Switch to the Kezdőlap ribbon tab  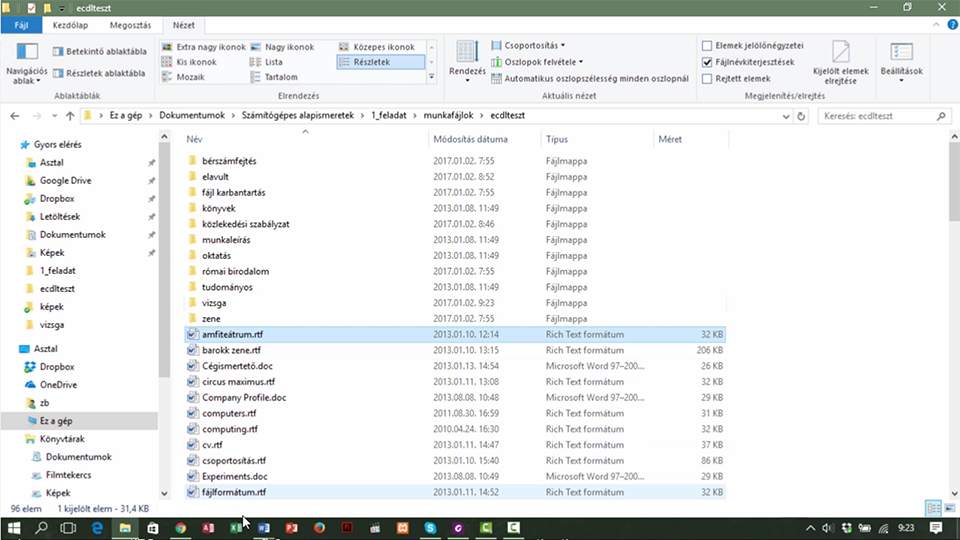70,25
